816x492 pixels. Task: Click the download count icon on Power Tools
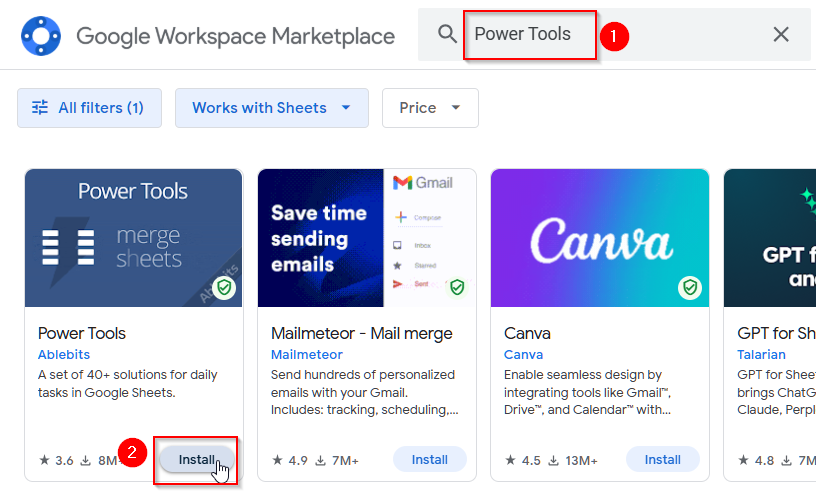[86, 461]
